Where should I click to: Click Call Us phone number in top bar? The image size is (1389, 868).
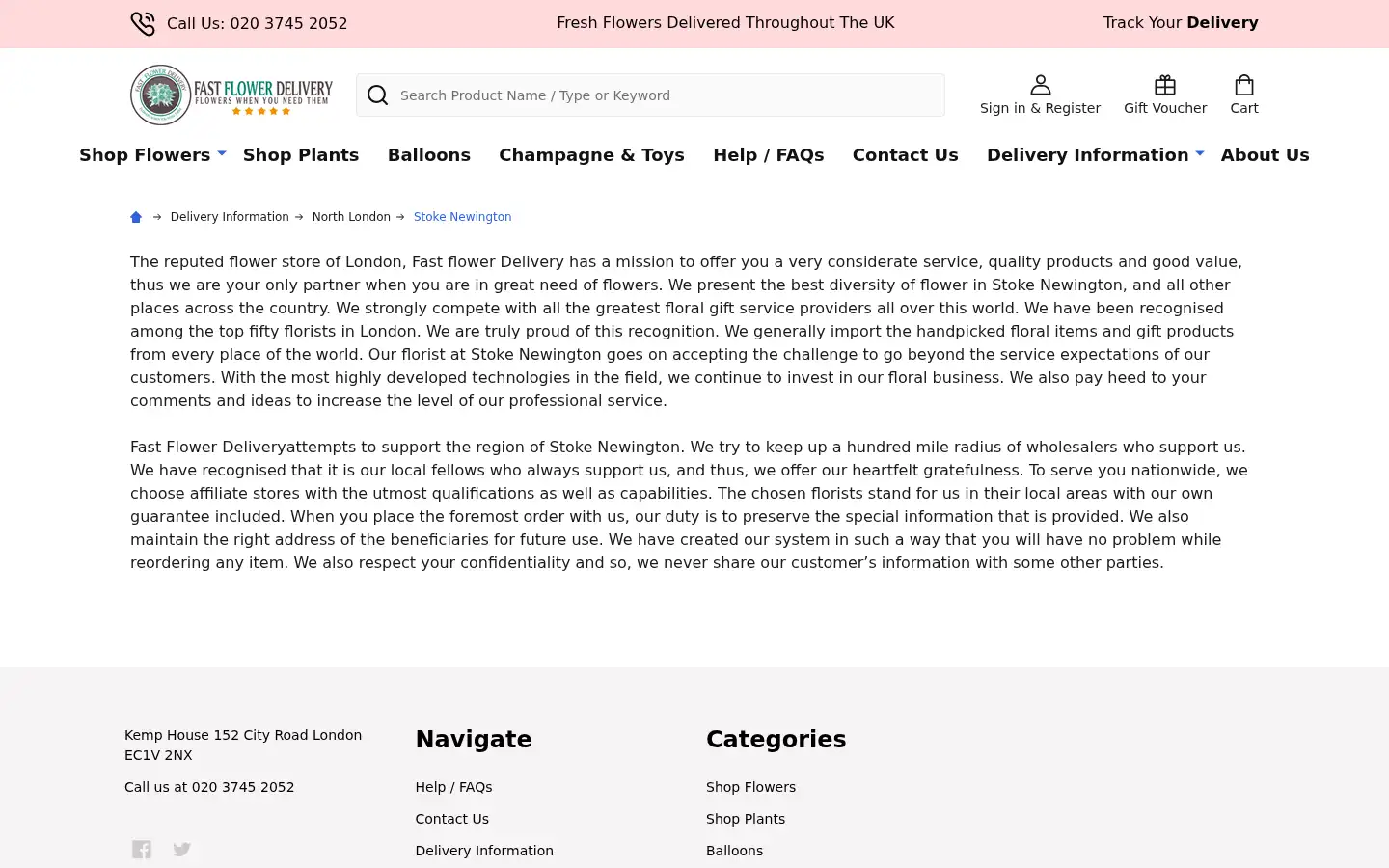tap(258, 23)
